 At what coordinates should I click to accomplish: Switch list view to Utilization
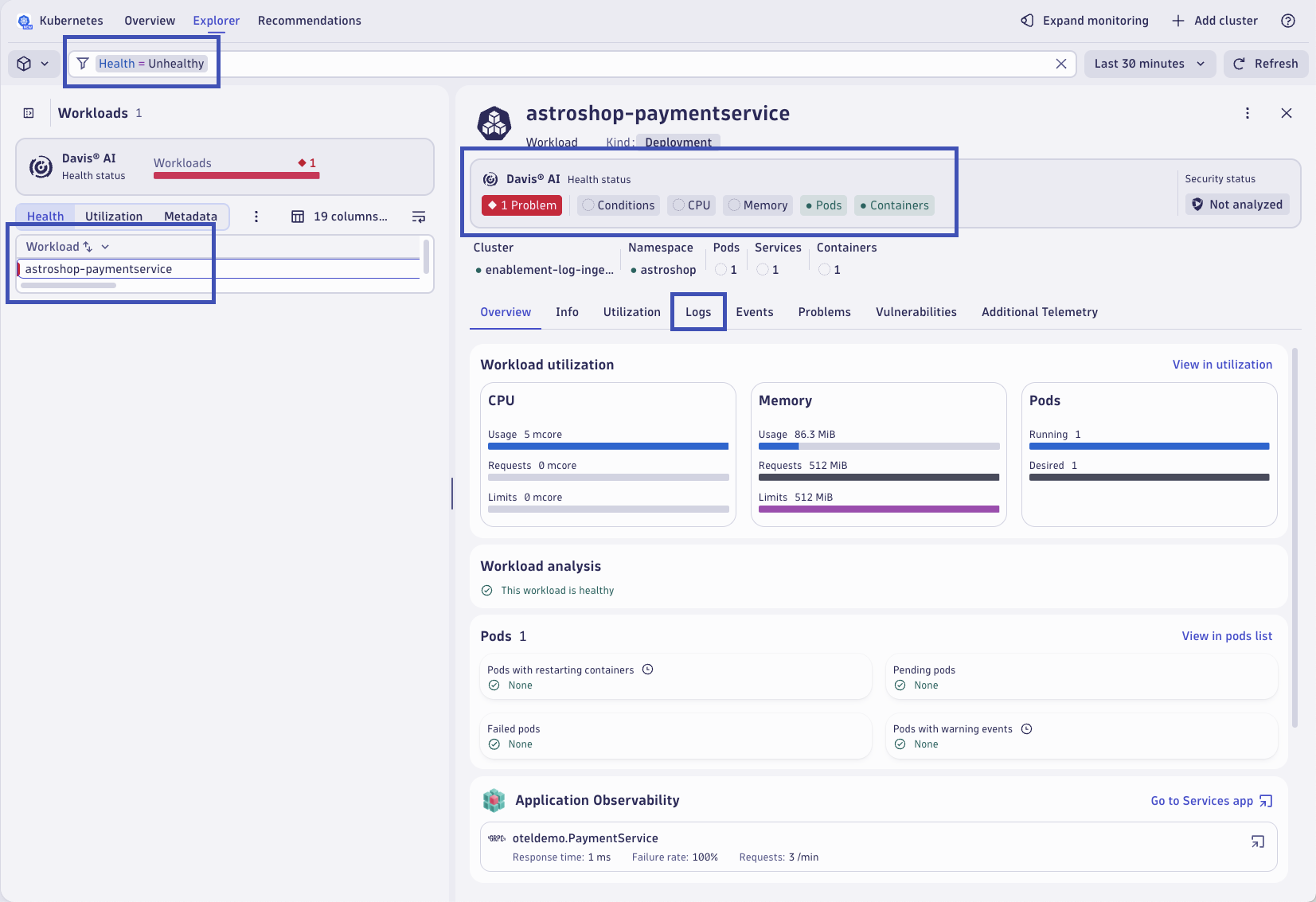114,217
